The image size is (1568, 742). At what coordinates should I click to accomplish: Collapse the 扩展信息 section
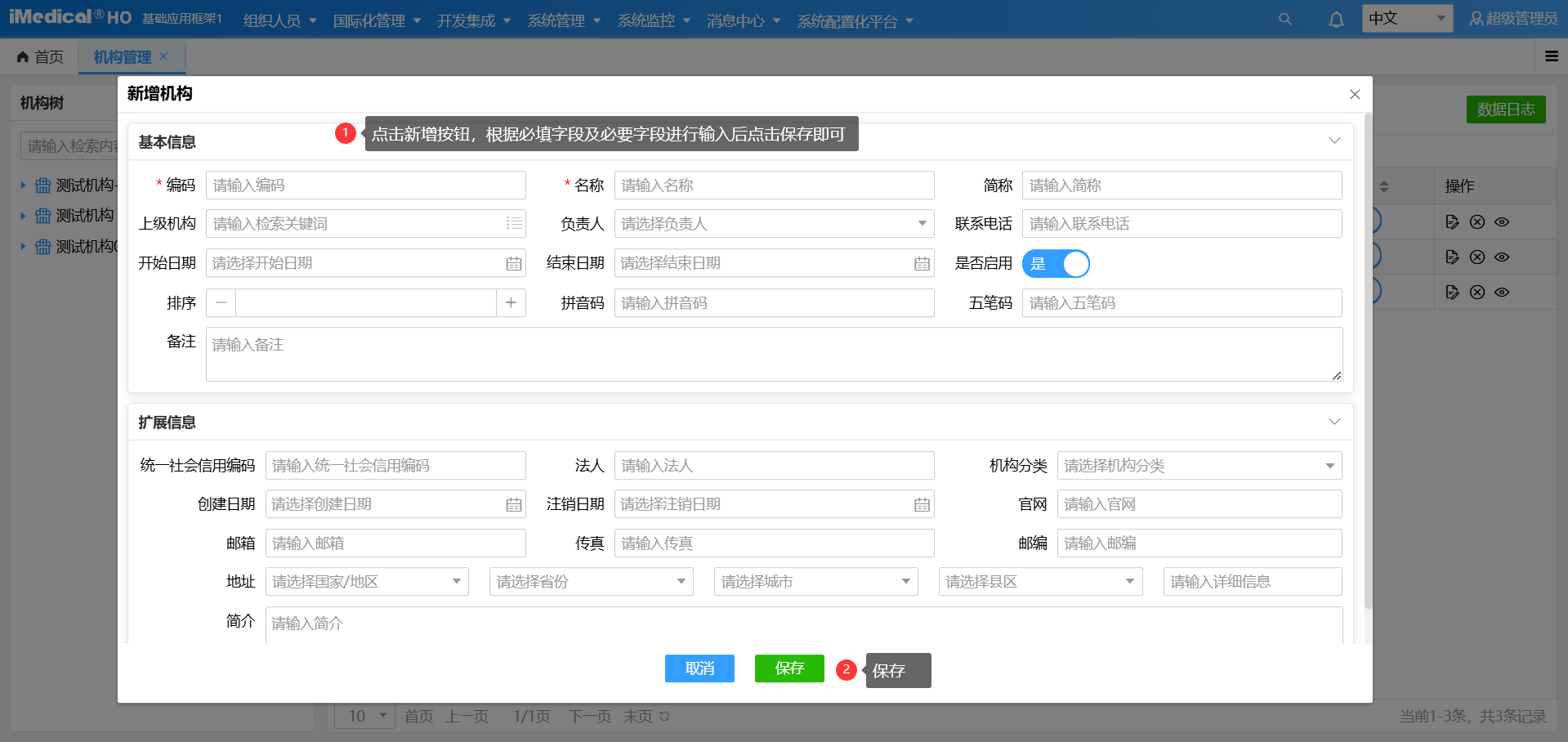[x=1334, y=422]
